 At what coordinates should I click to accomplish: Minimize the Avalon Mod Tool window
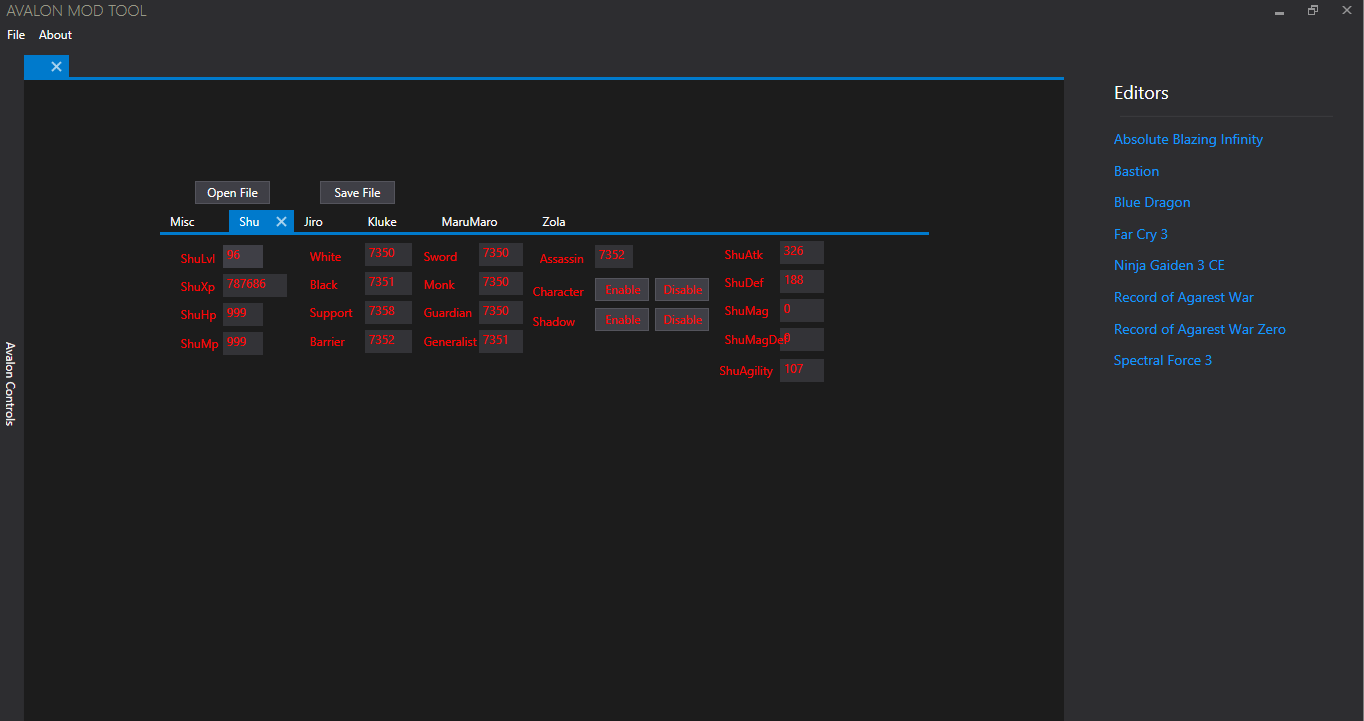click(x=1279, y=11)
